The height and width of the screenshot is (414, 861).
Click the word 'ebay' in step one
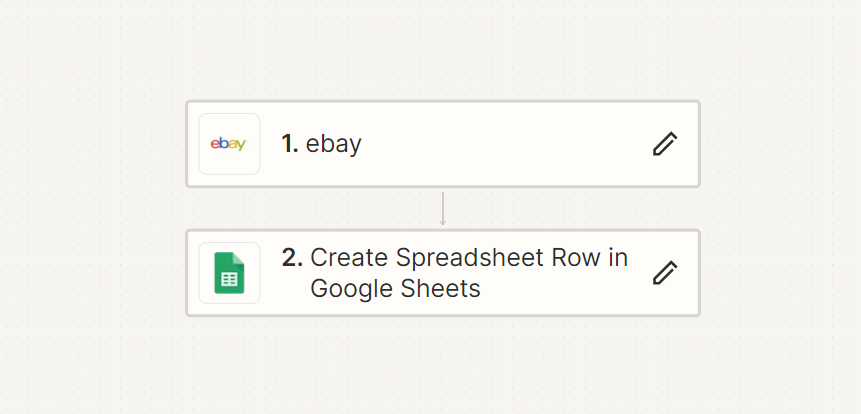coord(334,144)
